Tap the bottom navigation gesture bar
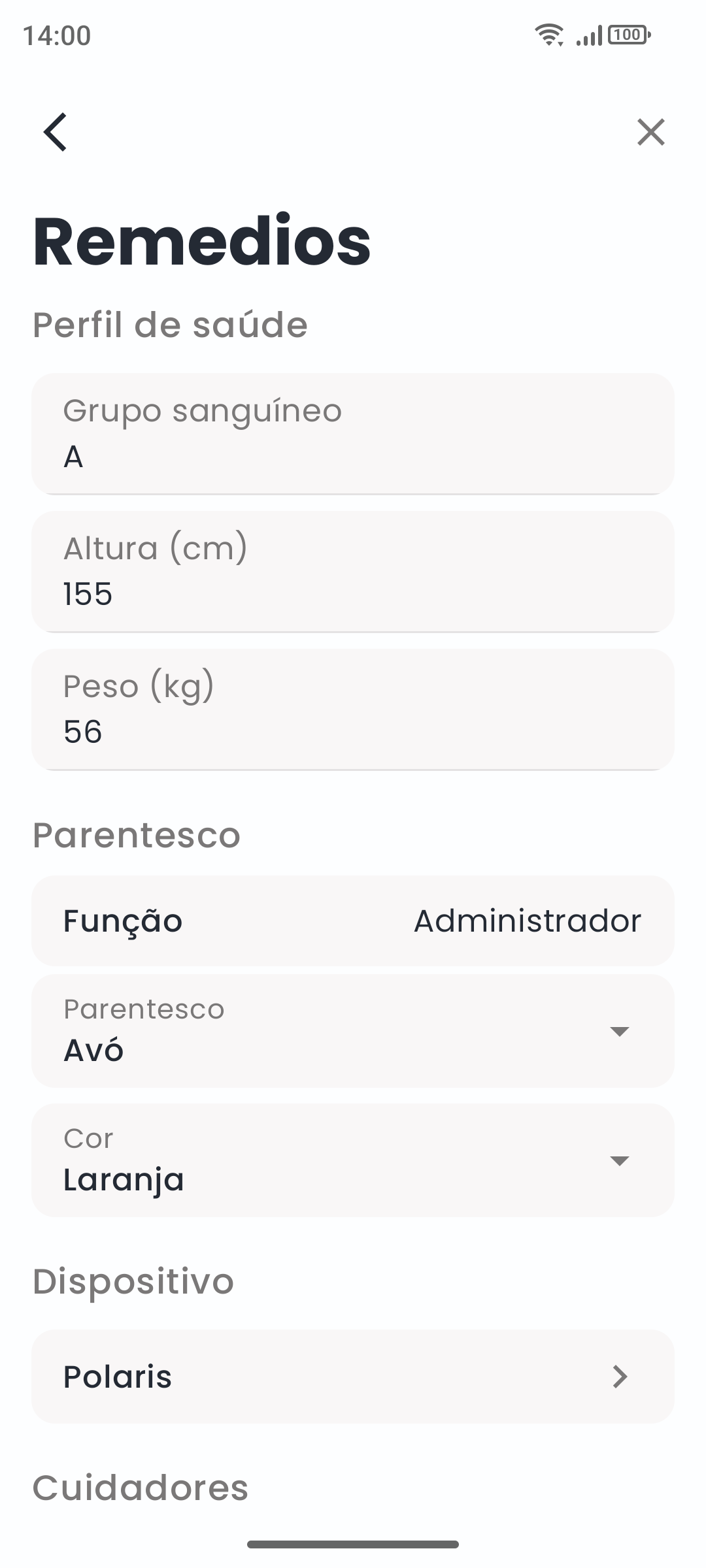706x1568 pixels. point(353,1544)
